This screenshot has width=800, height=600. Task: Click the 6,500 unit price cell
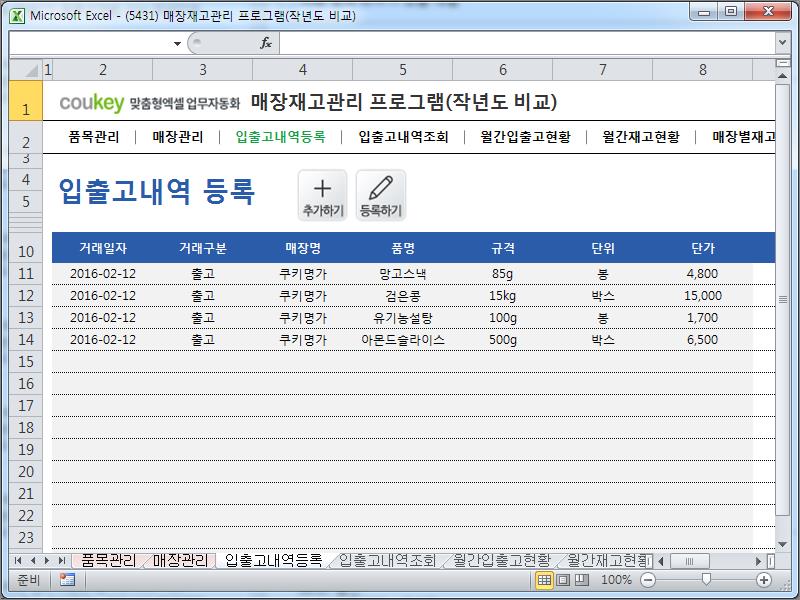[x=703, y=340]
